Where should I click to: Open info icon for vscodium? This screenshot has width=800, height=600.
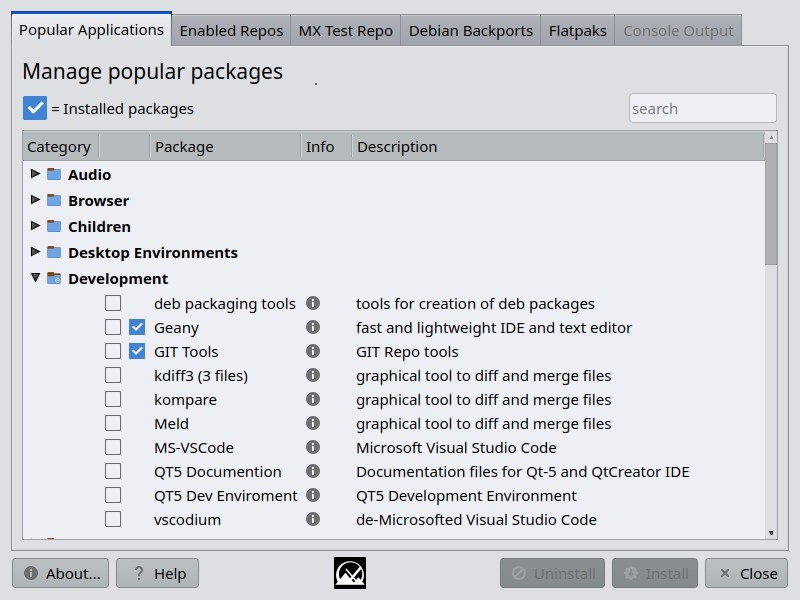pyautogui.click(x=313, y=519)
